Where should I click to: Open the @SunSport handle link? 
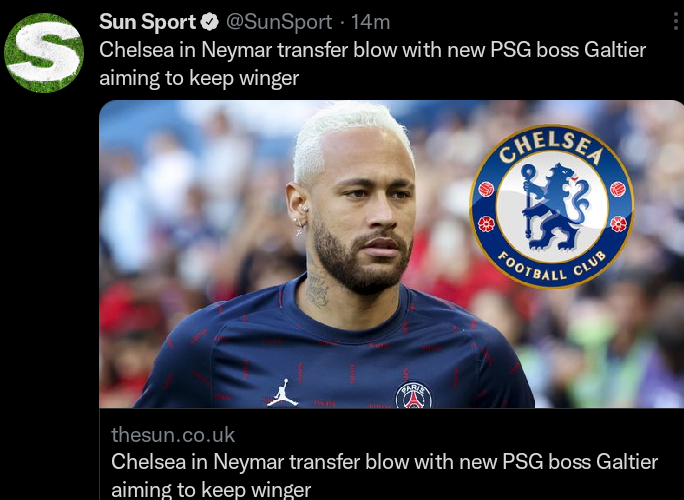279,22
